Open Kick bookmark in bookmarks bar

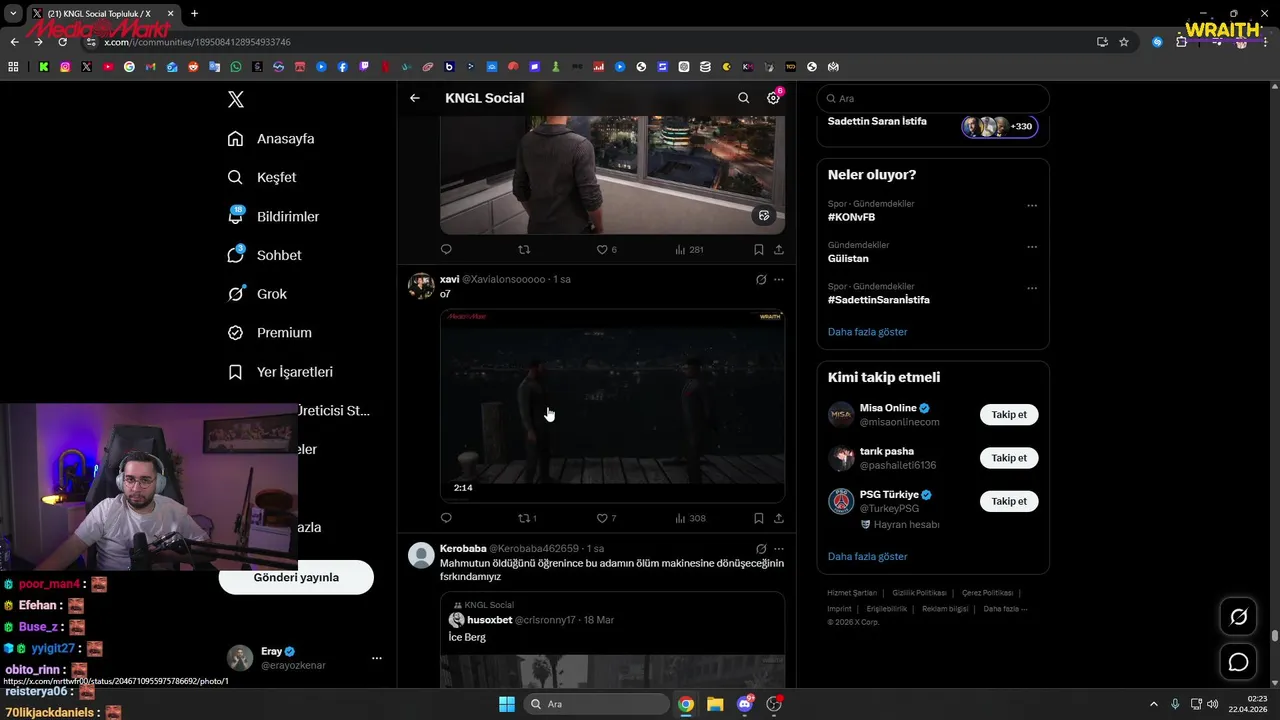click(x=44, y=67)
